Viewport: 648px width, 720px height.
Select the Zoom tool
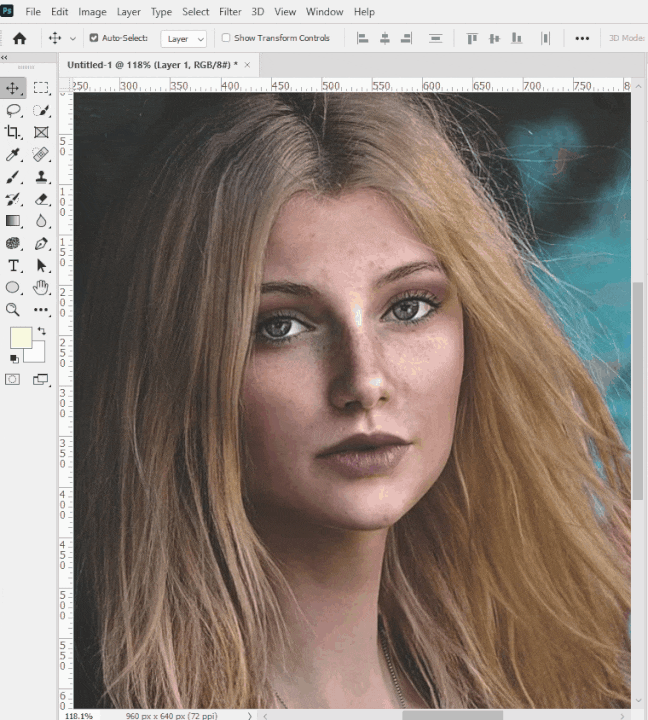(x=13, y=310)
